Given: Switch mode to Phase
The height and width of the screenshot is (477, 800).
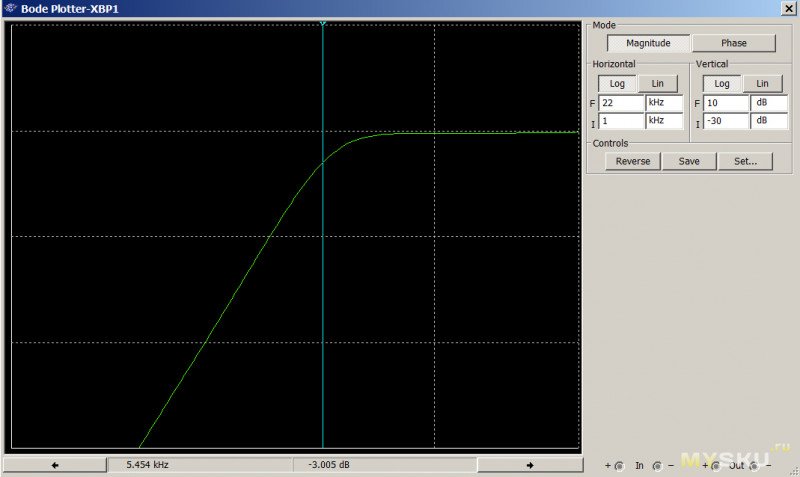Looking at the screenshot, I should [733, 43].
